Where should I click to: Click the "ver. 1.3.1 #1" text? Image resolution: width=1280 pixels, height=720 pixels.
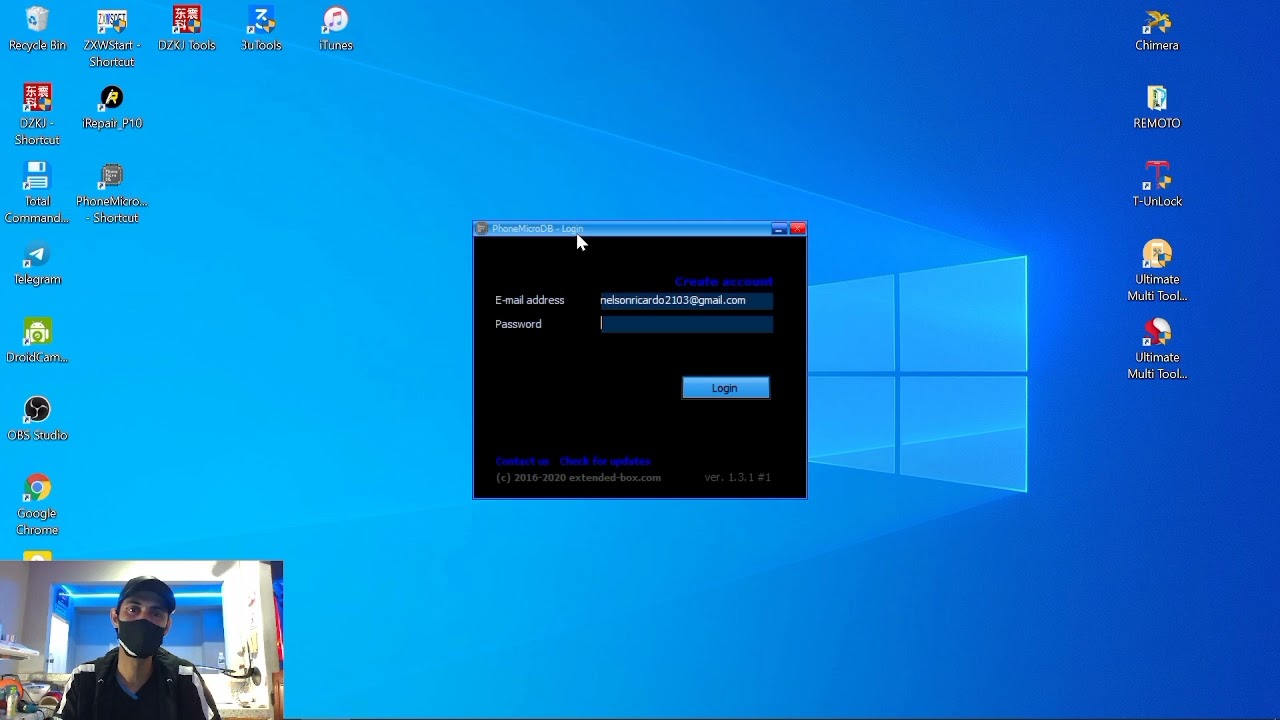point(737,478)
